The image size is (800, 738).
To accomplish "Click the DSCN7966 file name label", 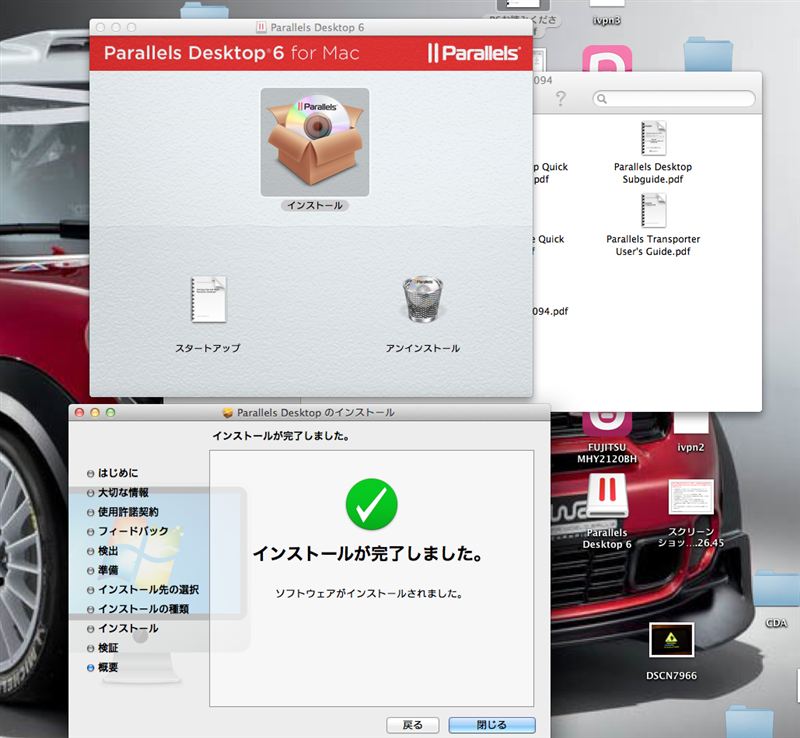I will coord(671,676).
